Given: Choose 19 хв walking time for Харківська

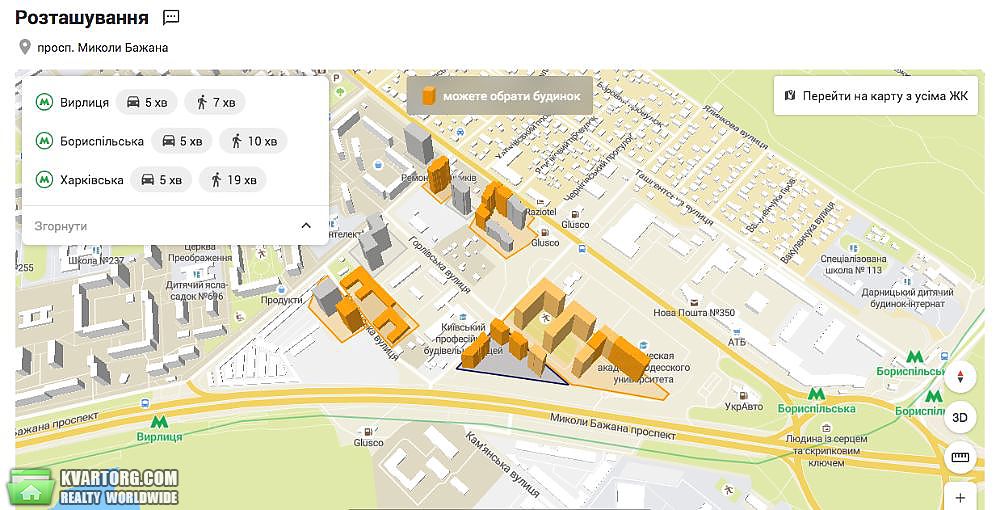Looking at the screenshot, I should click(233, 180).
